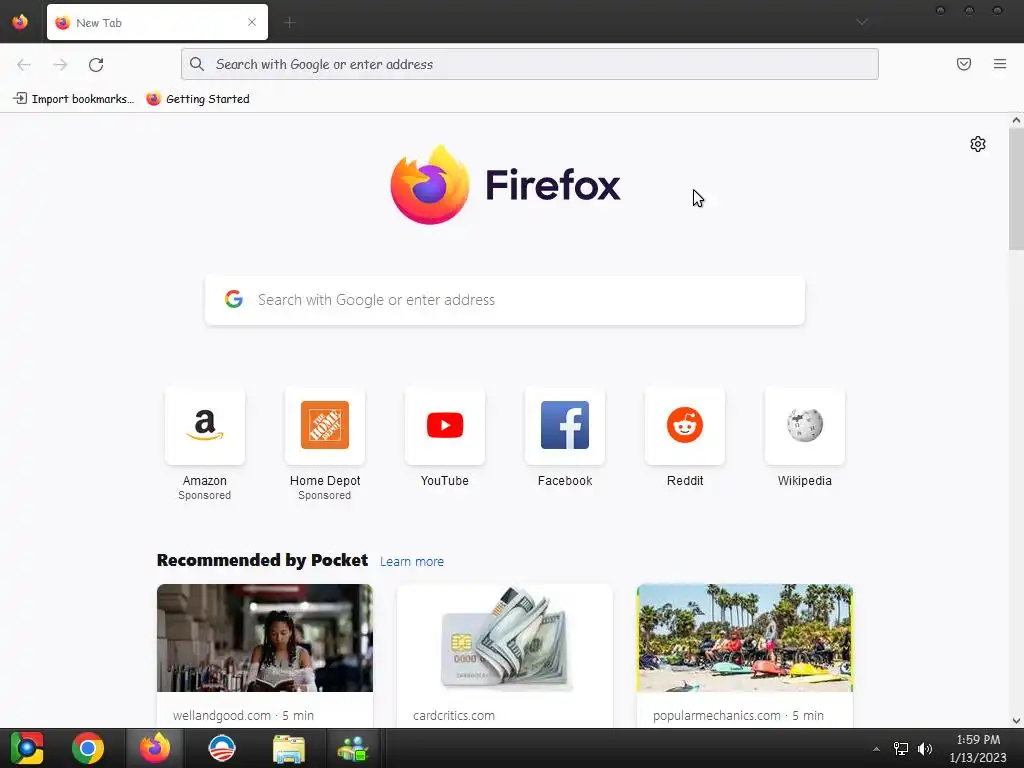1024x768 pixels.
Task: Close the New Tab tab
Action: (252, 22)
